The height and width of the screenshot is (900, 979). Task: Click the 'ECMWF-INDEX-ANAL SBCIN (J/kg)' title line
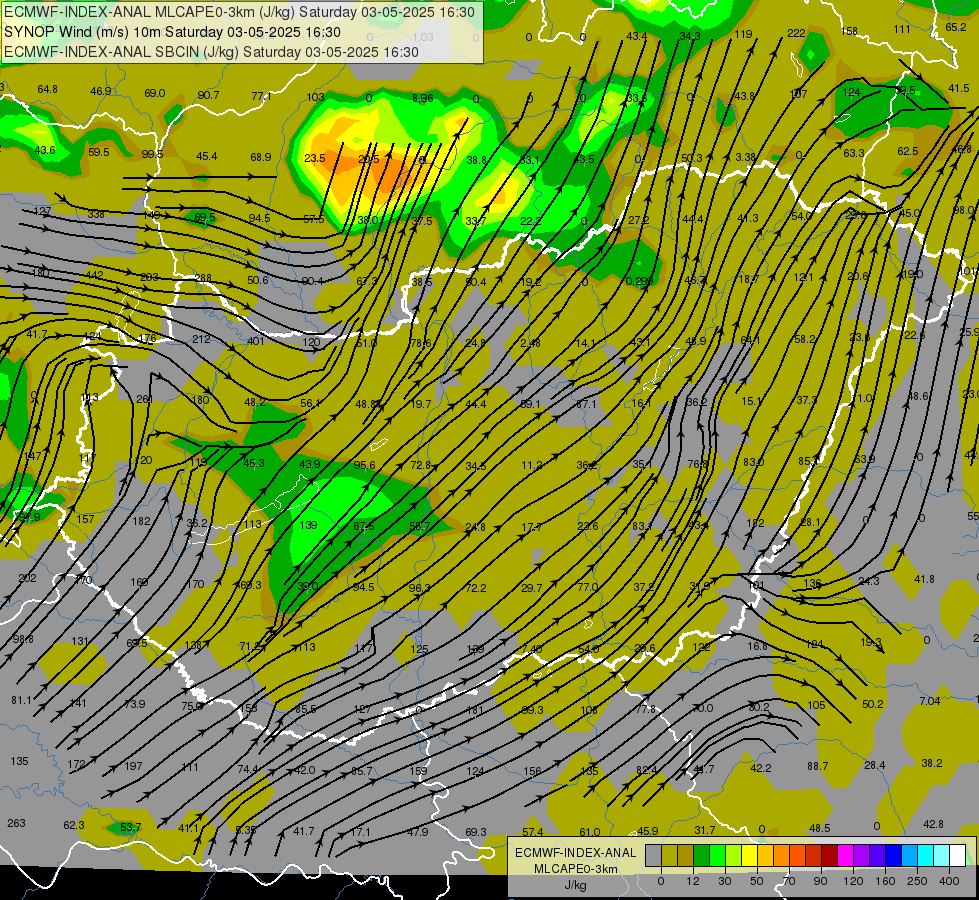pos(211,52)
